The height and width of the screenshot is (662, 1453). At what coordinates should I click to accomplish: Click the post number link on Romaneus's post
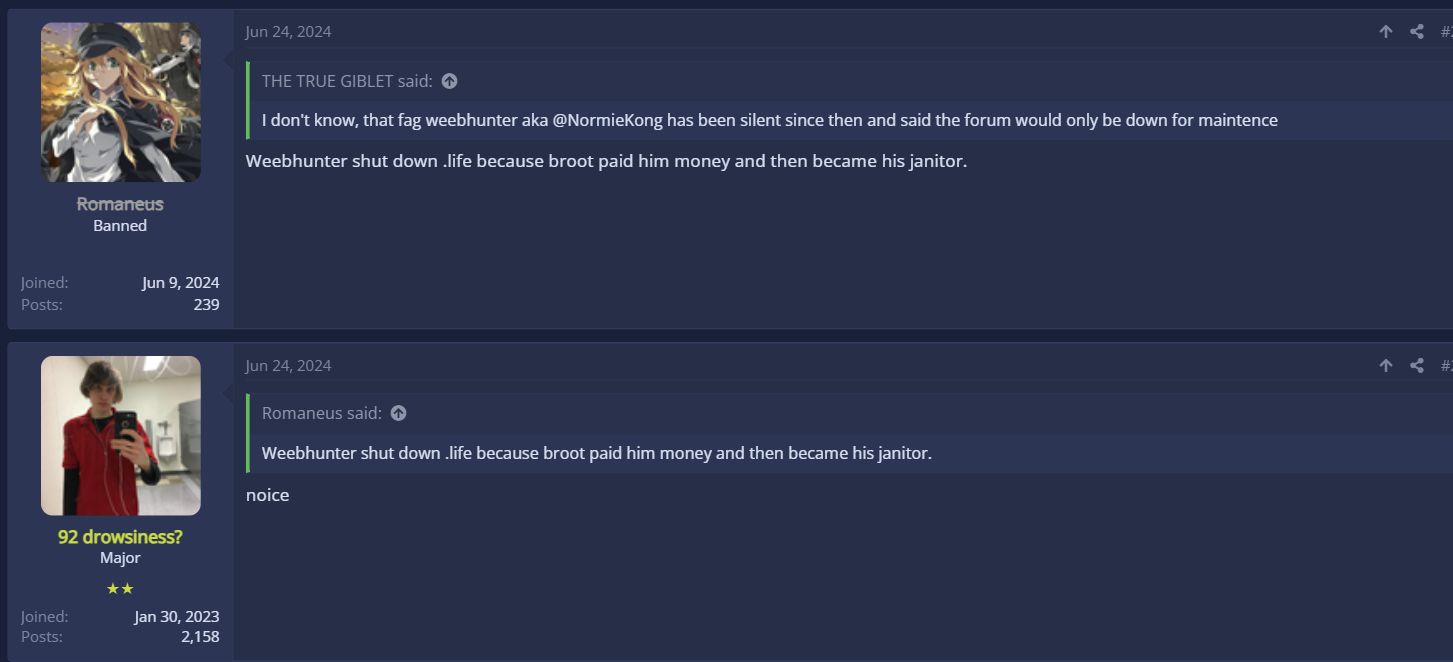[x=1446, y=32]
